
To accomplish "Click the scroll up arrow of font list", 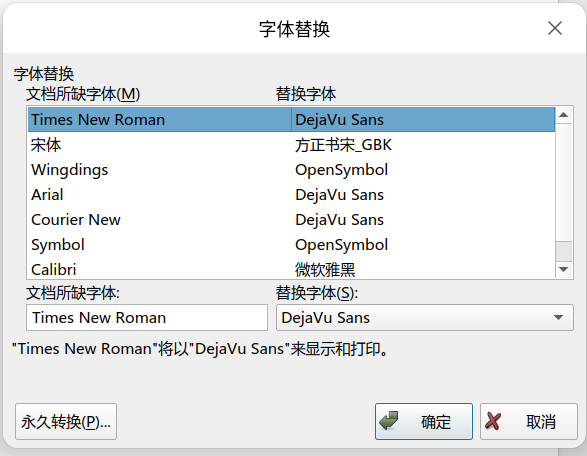I will tap(563, 115).
